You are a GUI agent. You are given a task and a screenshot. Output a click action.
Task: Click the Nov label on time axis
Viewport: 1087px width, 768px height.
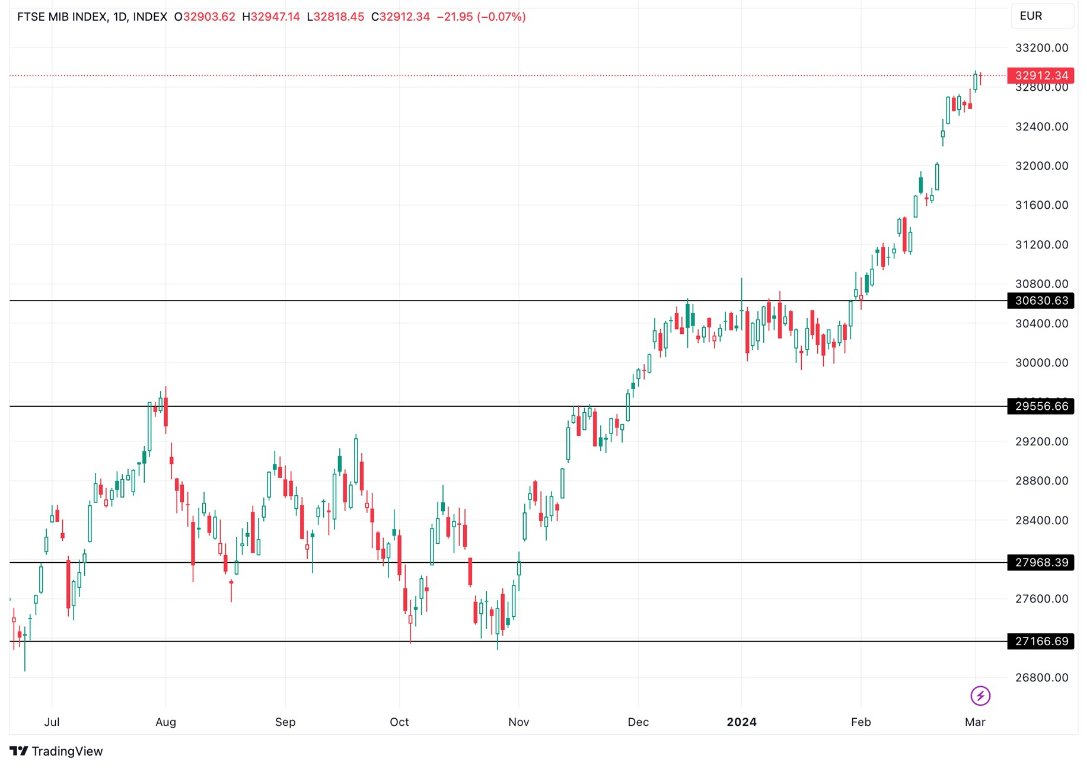point(519,722)
